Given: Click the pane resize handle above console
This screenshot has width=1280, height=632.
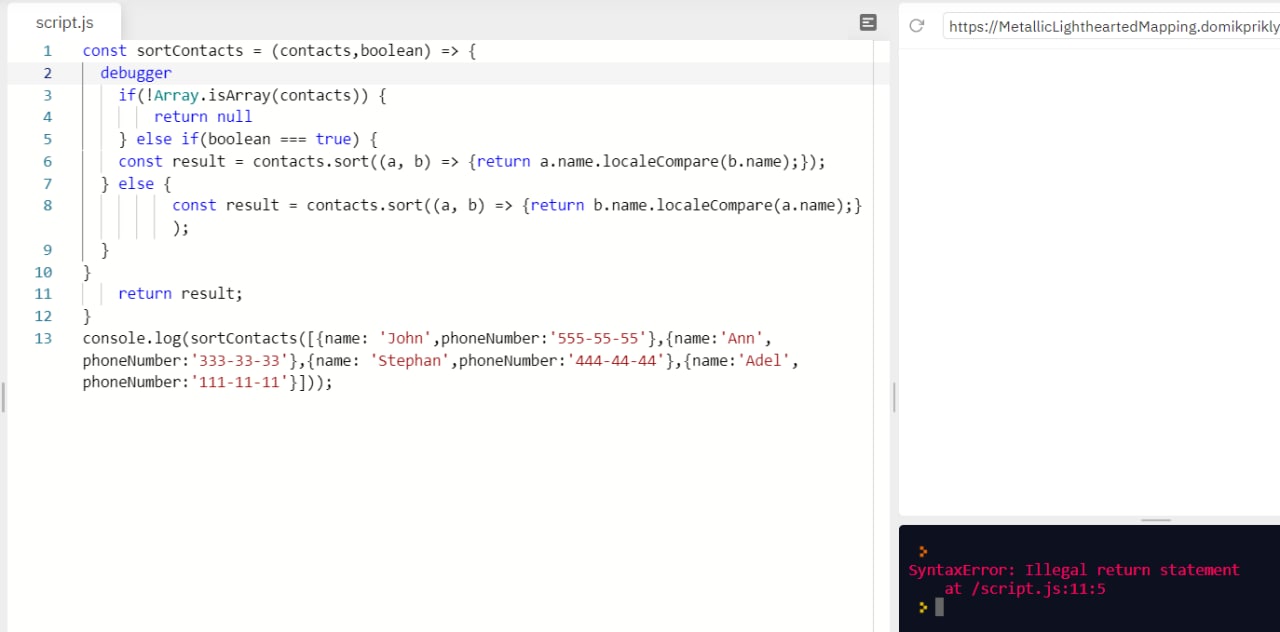Looking at the screenshot, I should click(1155, 520).
